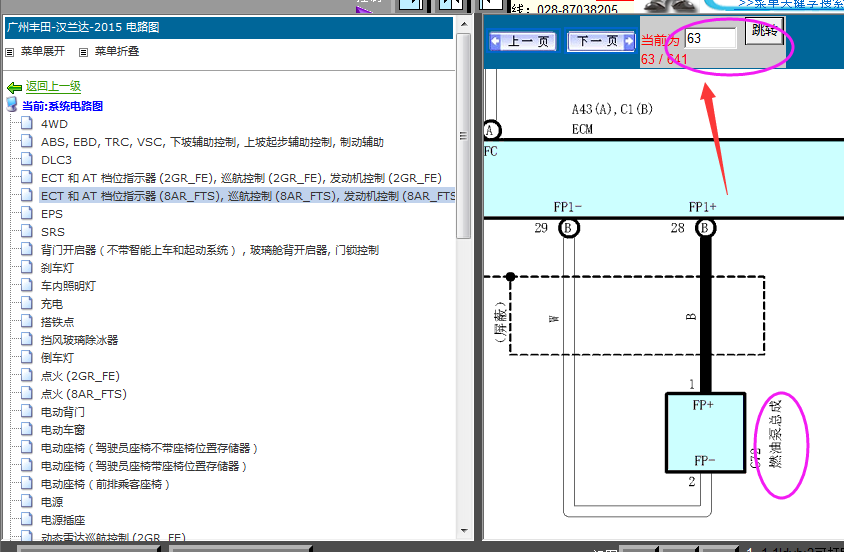Click the current page number input field
The image size is (844, 552).
click(710, 38)
